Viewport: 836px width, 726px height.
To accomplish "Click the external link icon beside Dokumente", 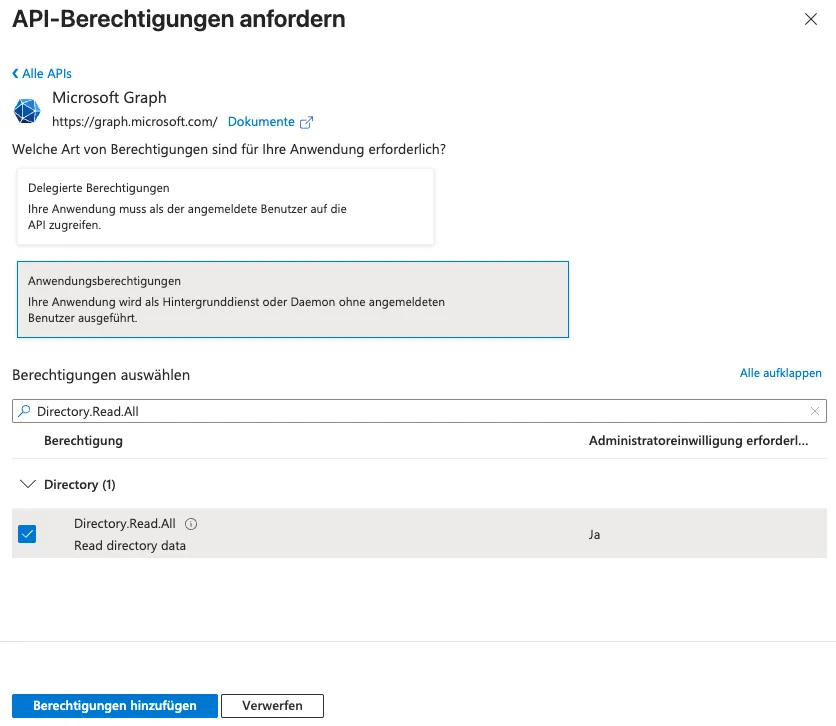I will (x=307, y=122).
